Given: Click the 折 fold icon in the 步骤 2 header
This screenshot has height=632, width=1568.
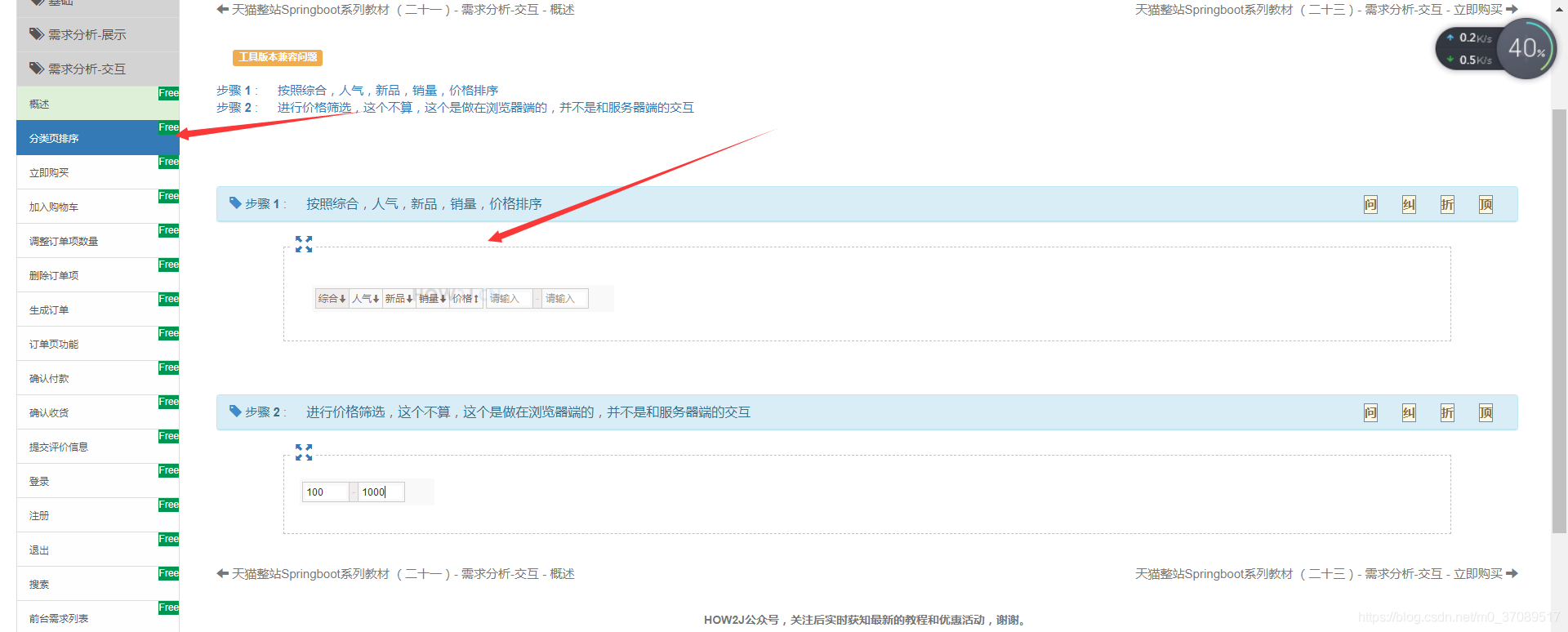Looking at the screenshot, I should point(1447,412).
